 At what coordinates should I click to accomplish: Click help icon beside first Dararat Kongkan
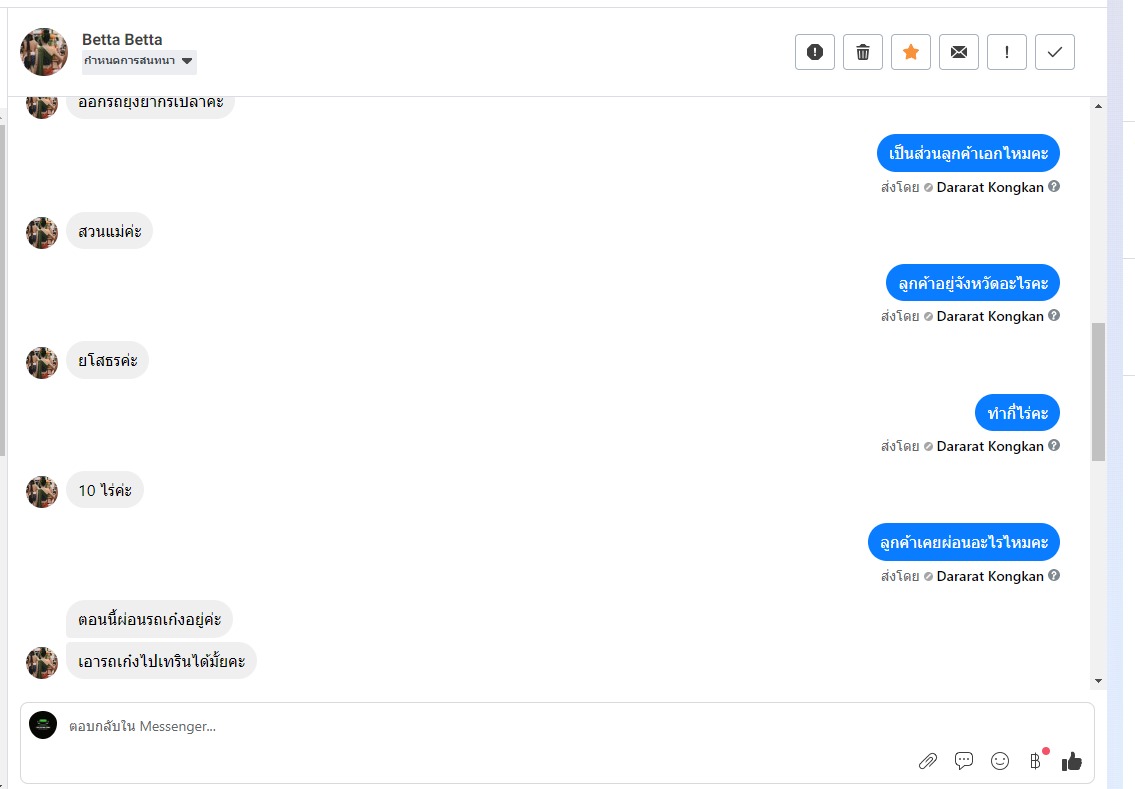pyautogui.click(x=1054, y=186)
